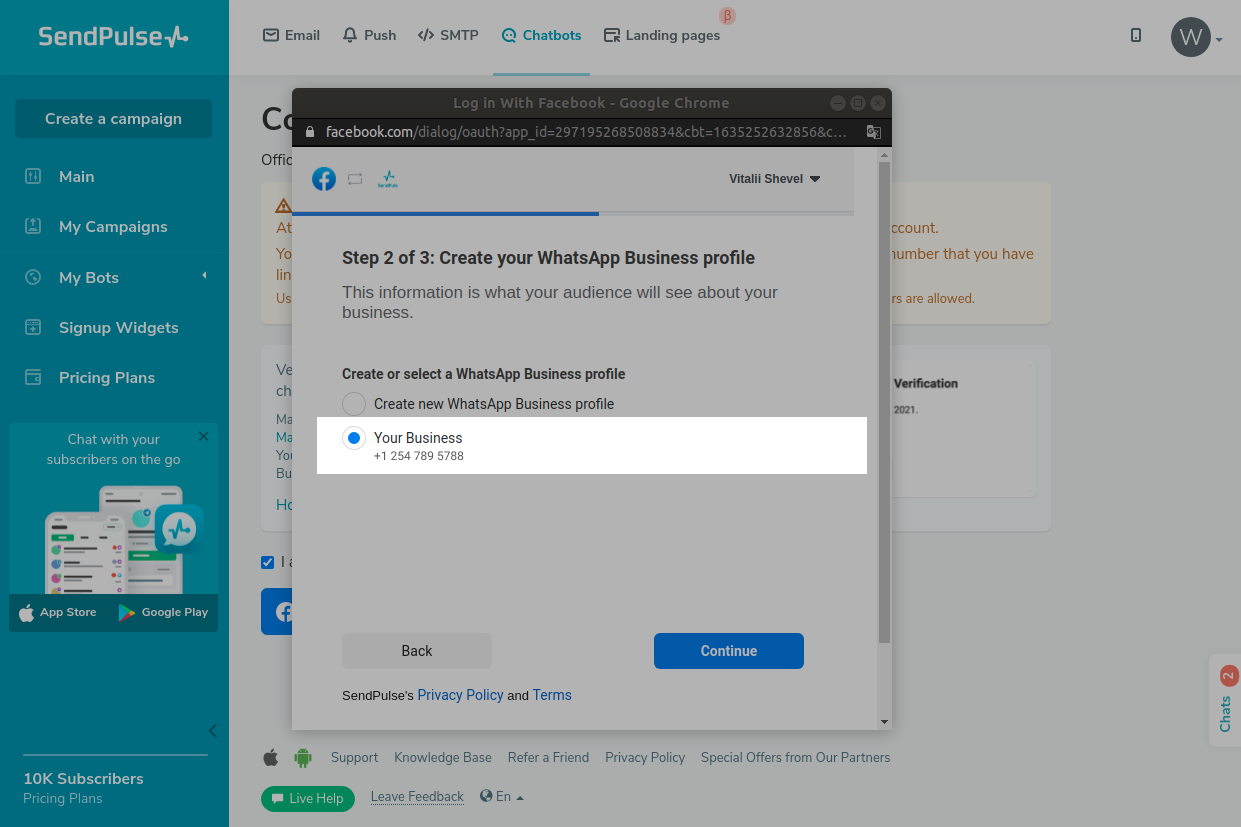Click the SendPulse app icon in dialog

coord(388,179)
